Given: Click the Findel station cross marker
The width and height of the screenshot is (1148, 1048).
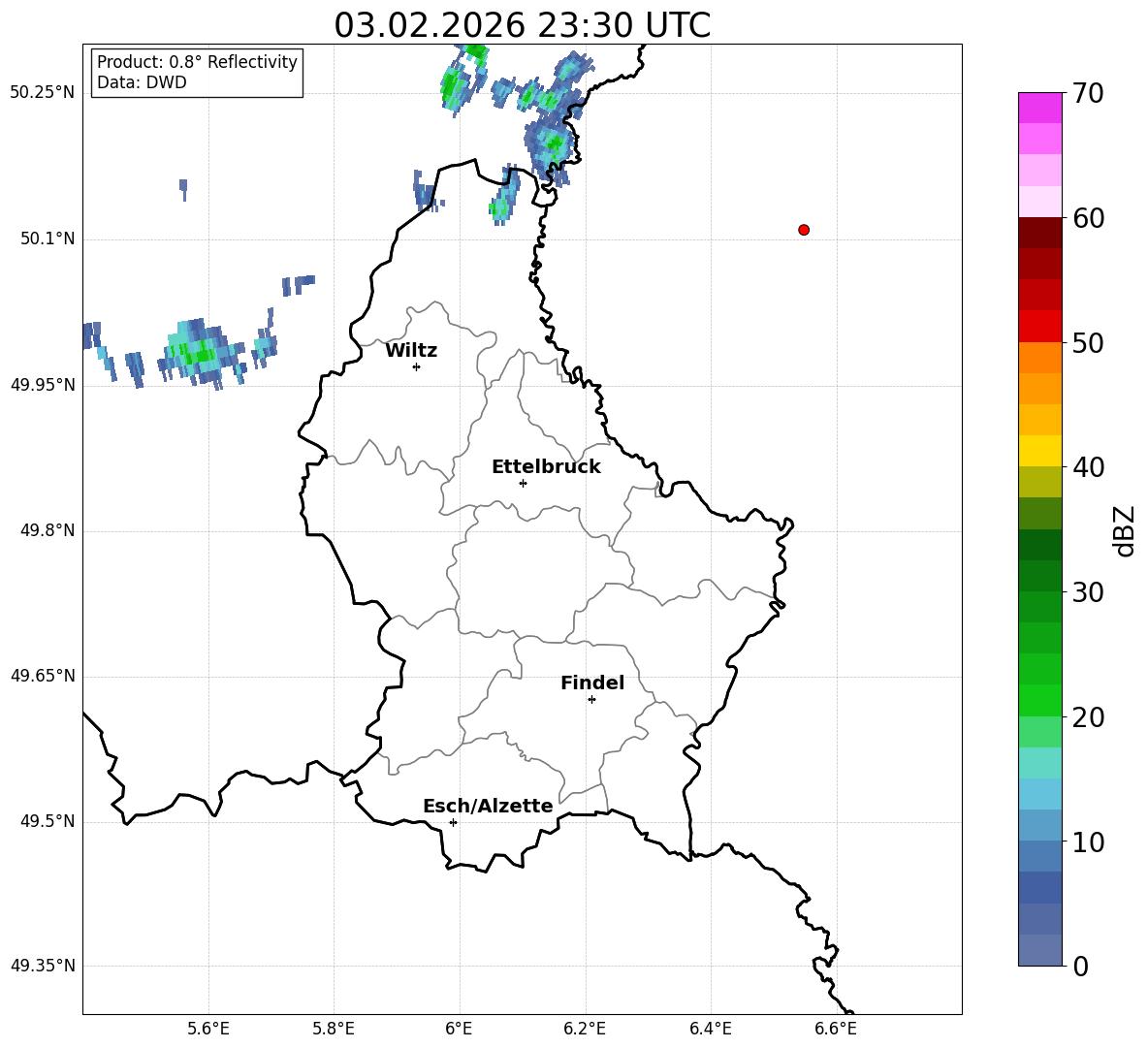Looking at the screenshot, I should coord(591,699).
